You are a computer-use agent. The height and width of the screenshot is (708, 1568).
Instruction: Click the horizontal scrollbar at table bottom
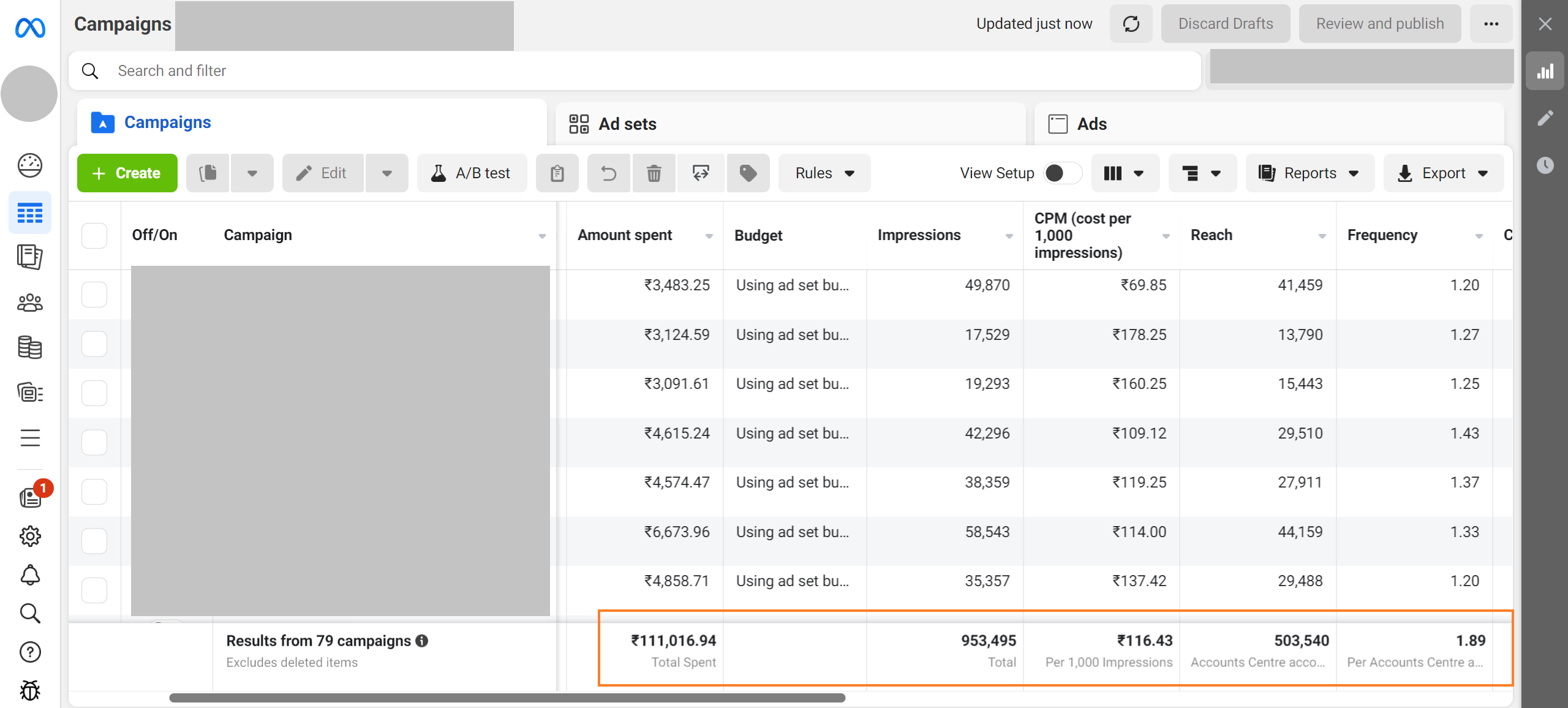[x=507, y=698]
